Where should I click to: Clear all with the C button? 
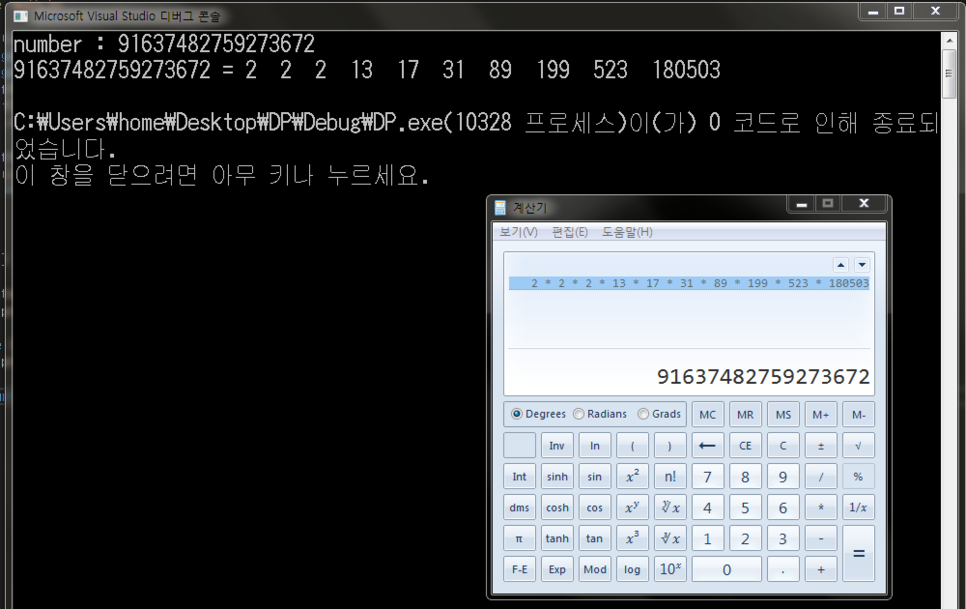point(783,445)
